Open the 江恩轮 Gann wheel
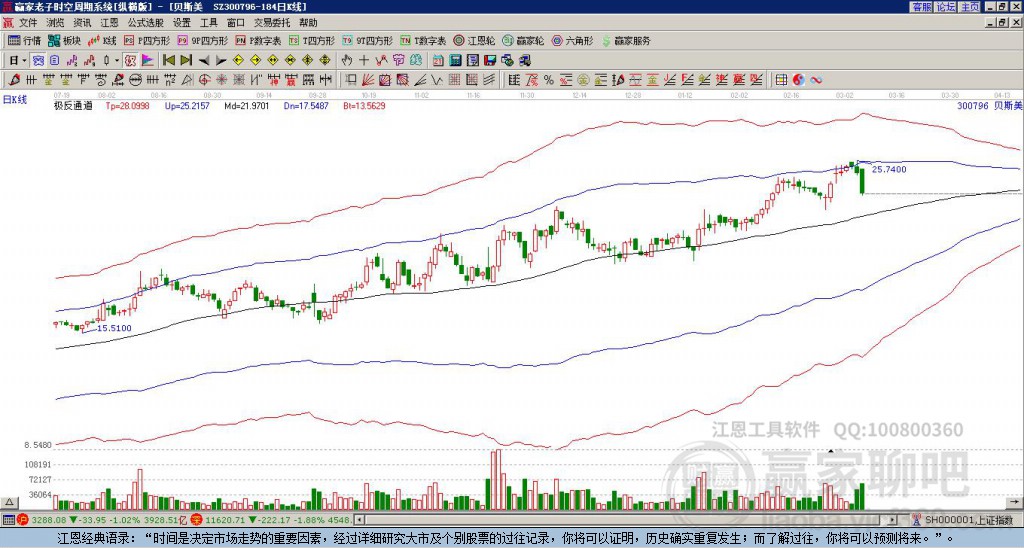 pos(475,40)
